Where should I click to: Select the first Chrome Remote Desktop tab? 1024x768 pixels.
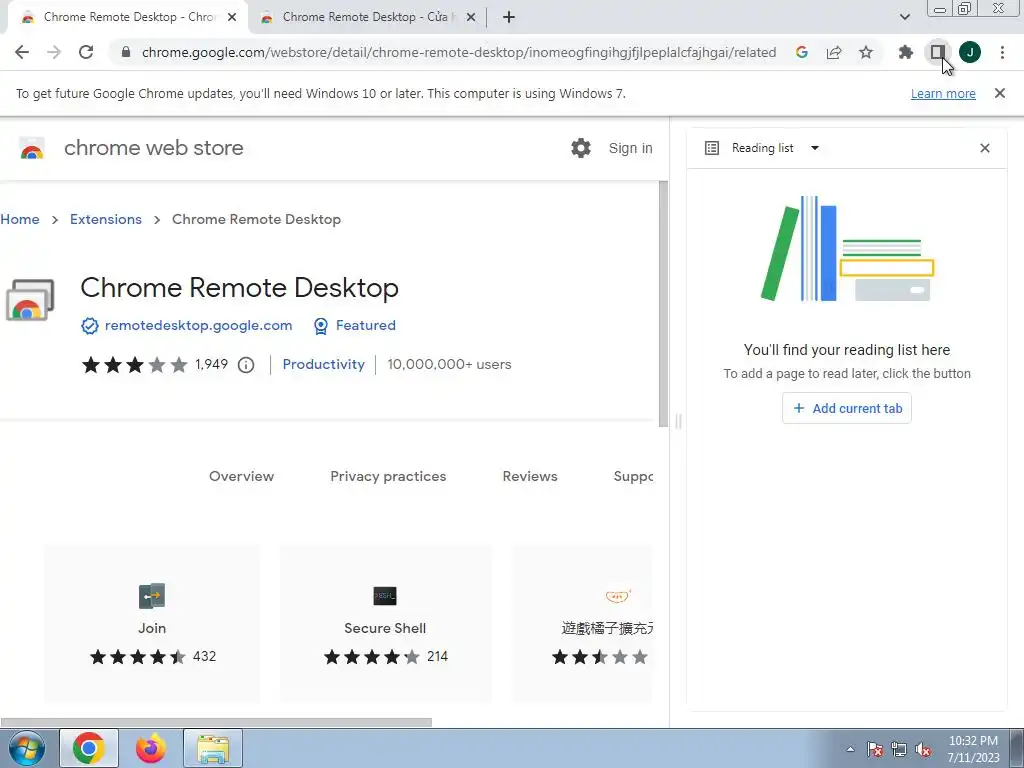(x=129, y=17)
